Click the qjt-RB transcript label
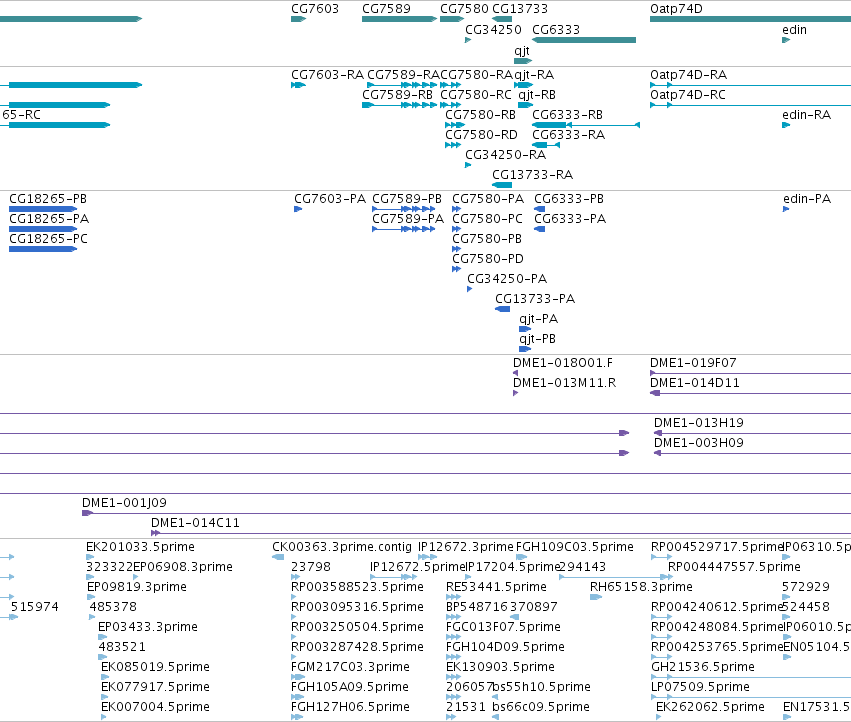 tap(537, 94)
